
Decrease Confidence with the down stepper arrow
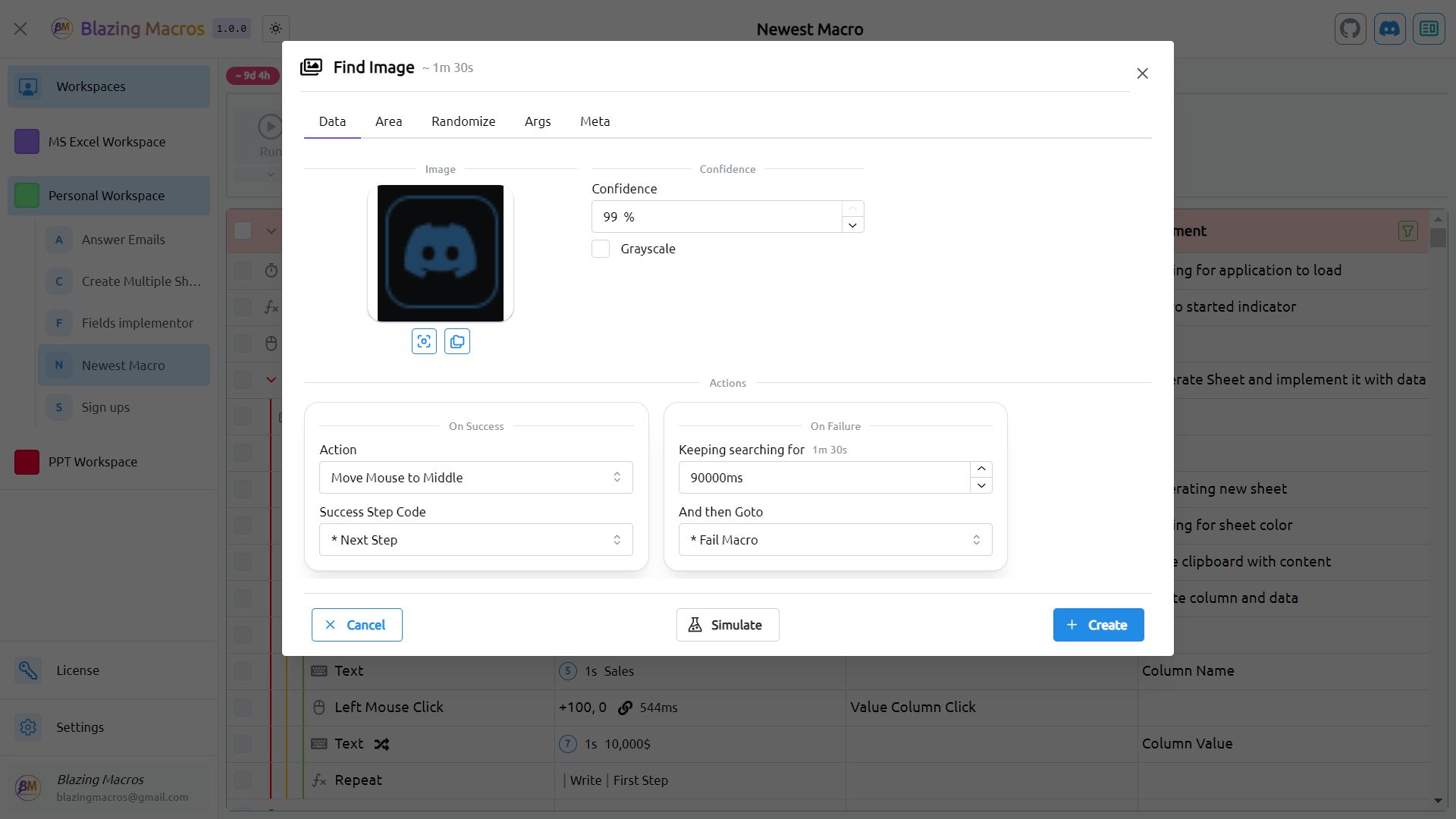(x=852, y=225)
